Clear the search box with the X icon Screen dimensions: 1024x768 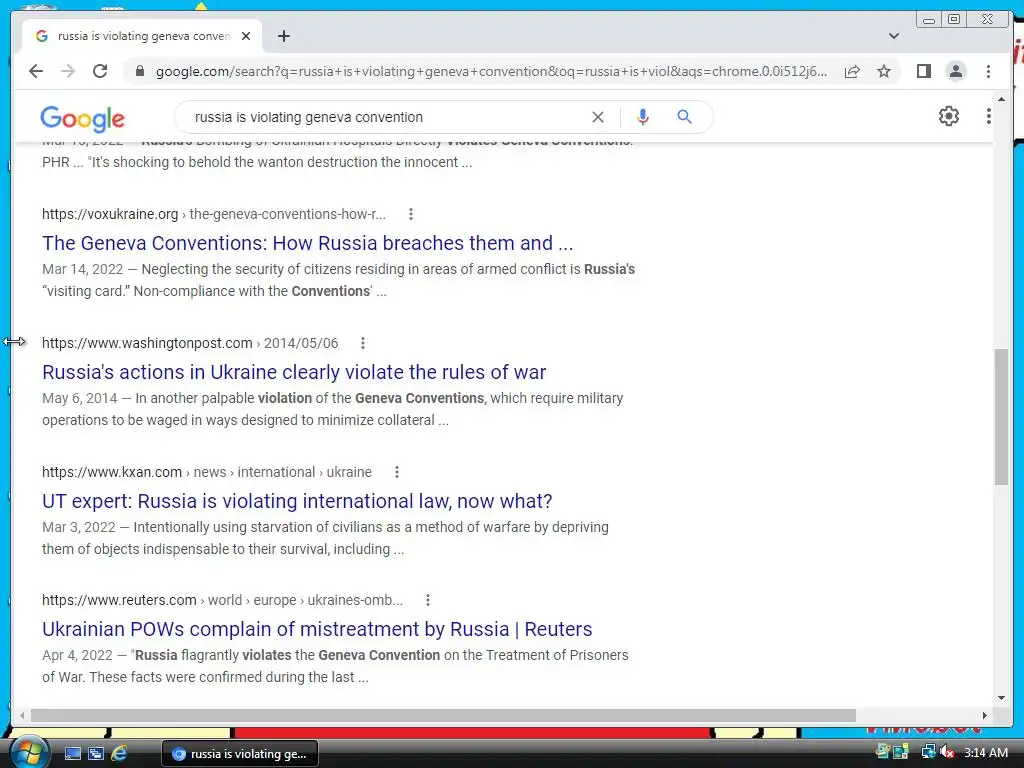pyautogui.click(x=598, y=117)
